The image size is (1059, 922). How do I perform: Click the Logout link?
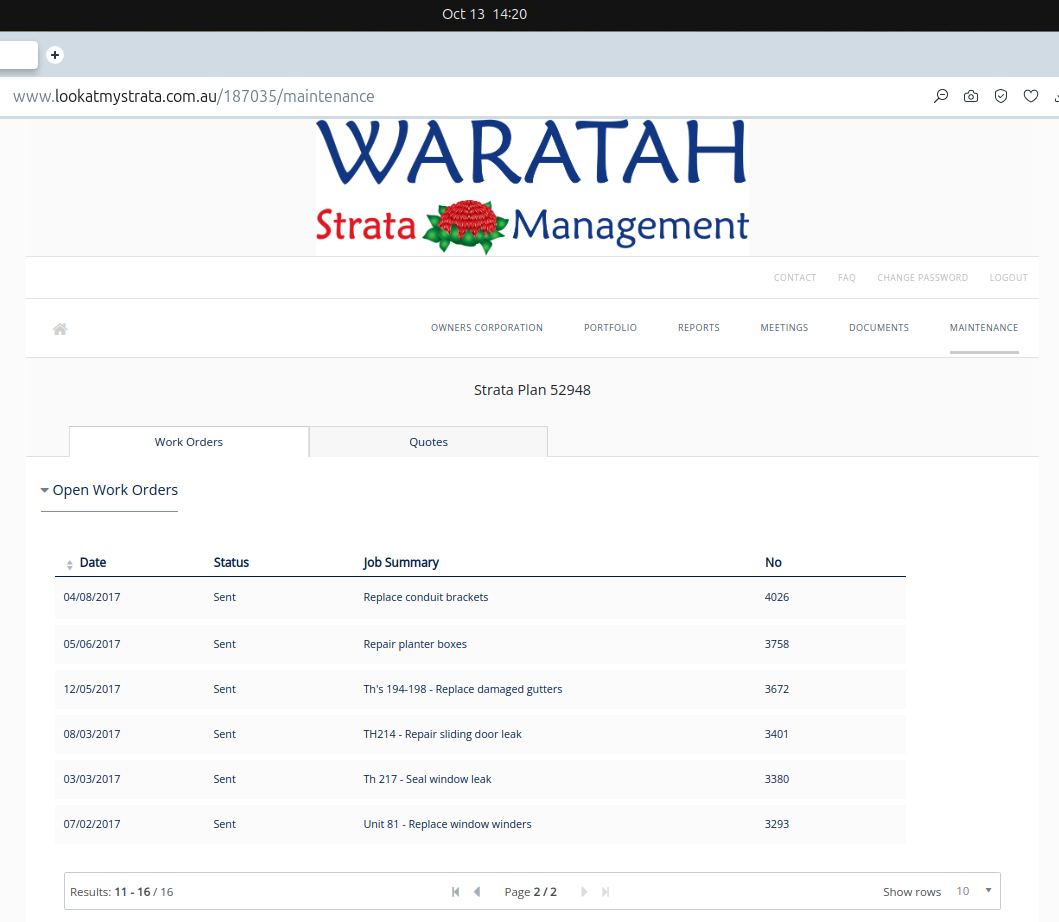click(x=1008, y=278)
